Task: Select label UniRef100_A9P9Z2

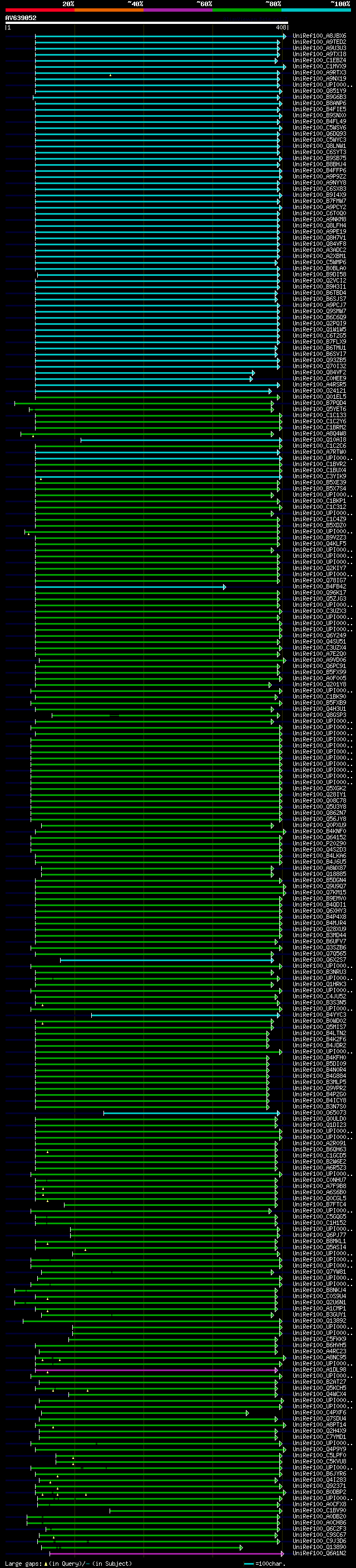Action: tap(319, 176)
